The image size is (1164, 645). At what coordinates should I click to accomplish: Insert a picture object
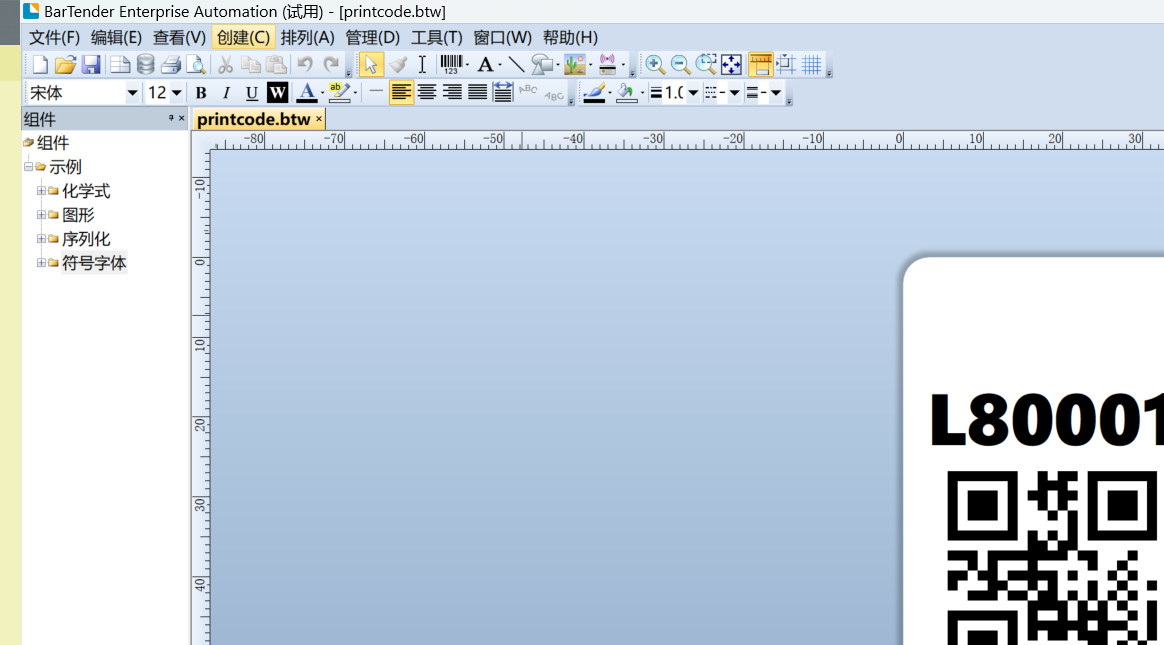click(x=574, y=64)
